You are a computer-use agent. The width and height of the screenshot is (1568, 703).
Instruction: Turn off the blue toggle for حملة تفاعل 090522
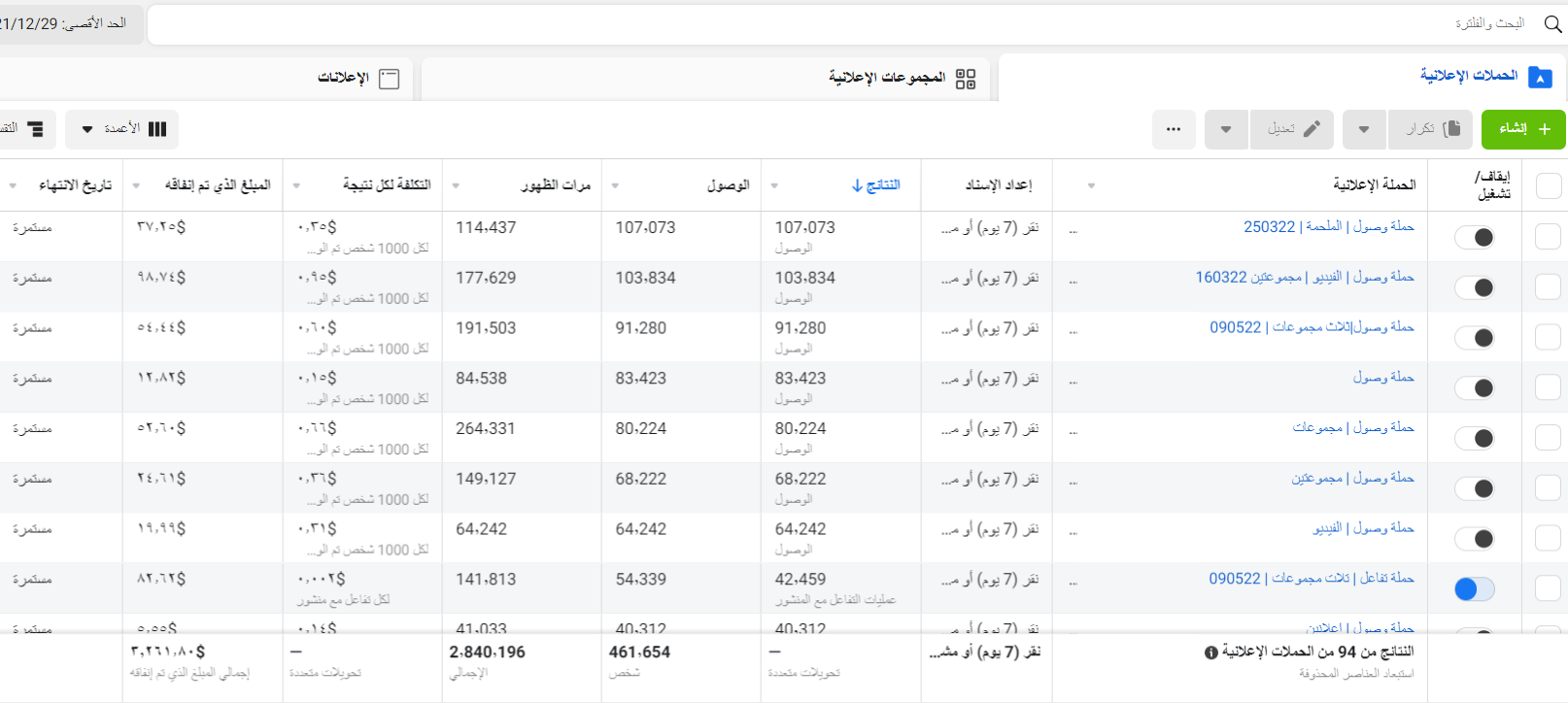click(x=1474, y=589)
